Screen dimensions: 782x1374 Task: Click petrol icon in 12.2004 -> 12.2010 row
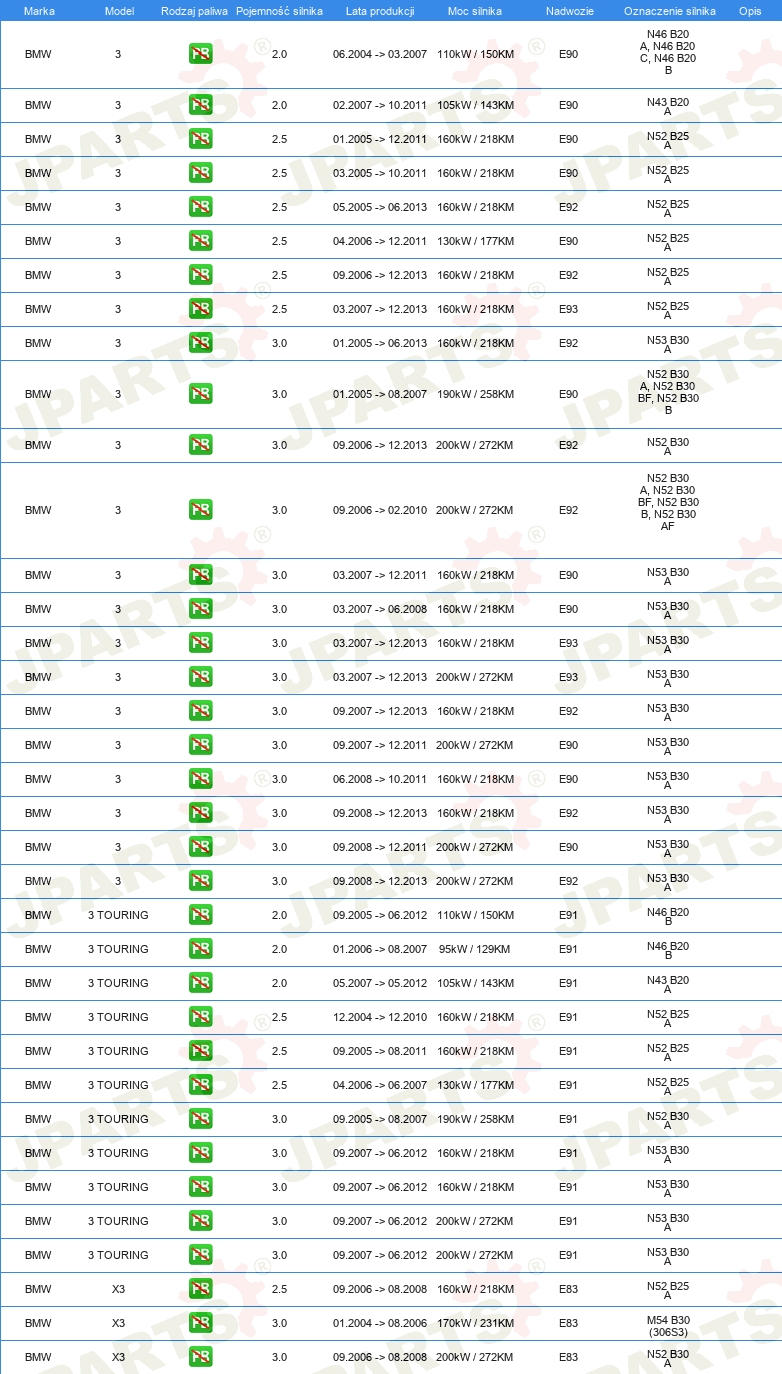coord(200,1017)
